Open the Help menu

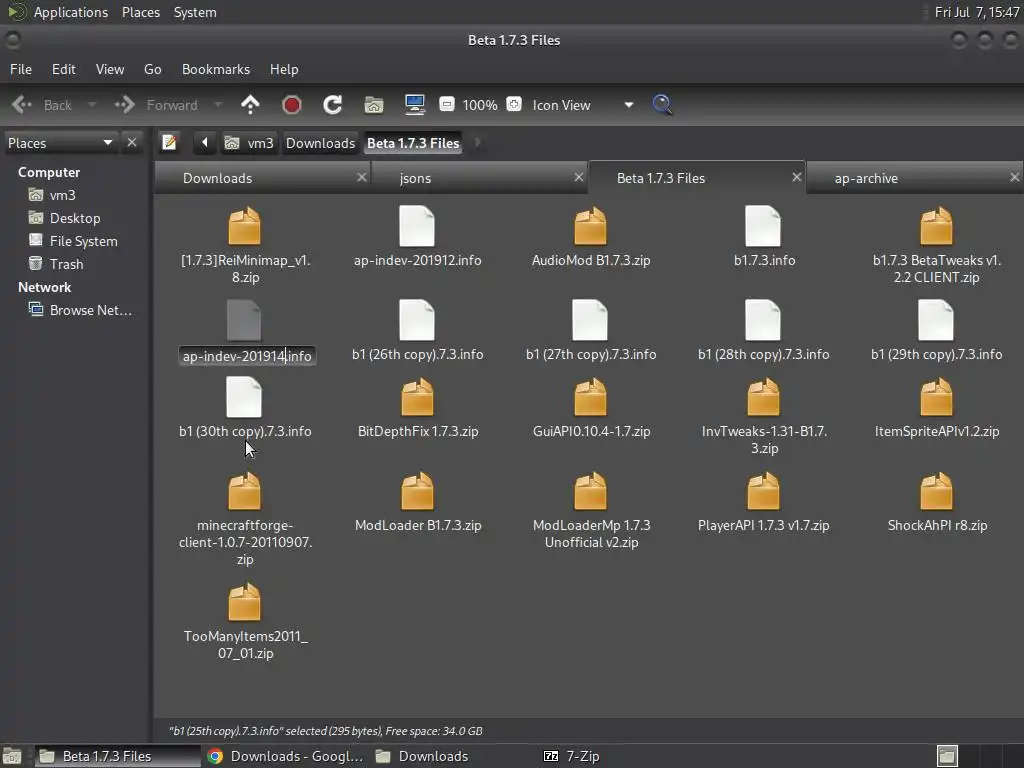coord(284,69)
